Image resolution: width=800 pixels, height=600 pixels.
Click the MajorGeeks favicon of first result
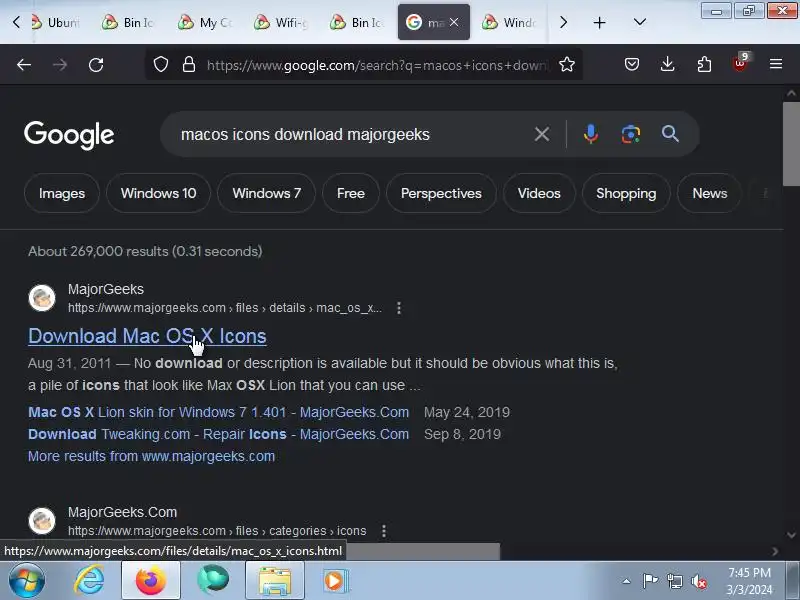[x=42, y=298]
